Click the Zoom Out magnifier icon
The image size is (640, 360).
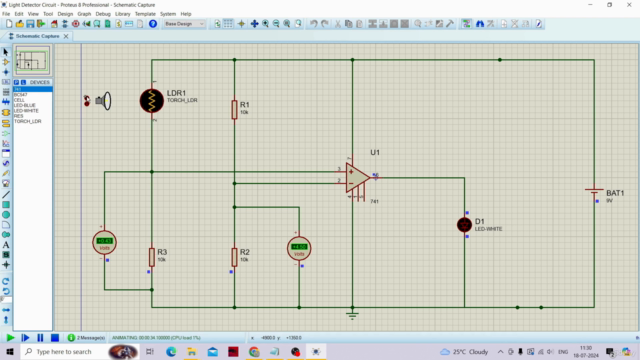click(276, 24)
